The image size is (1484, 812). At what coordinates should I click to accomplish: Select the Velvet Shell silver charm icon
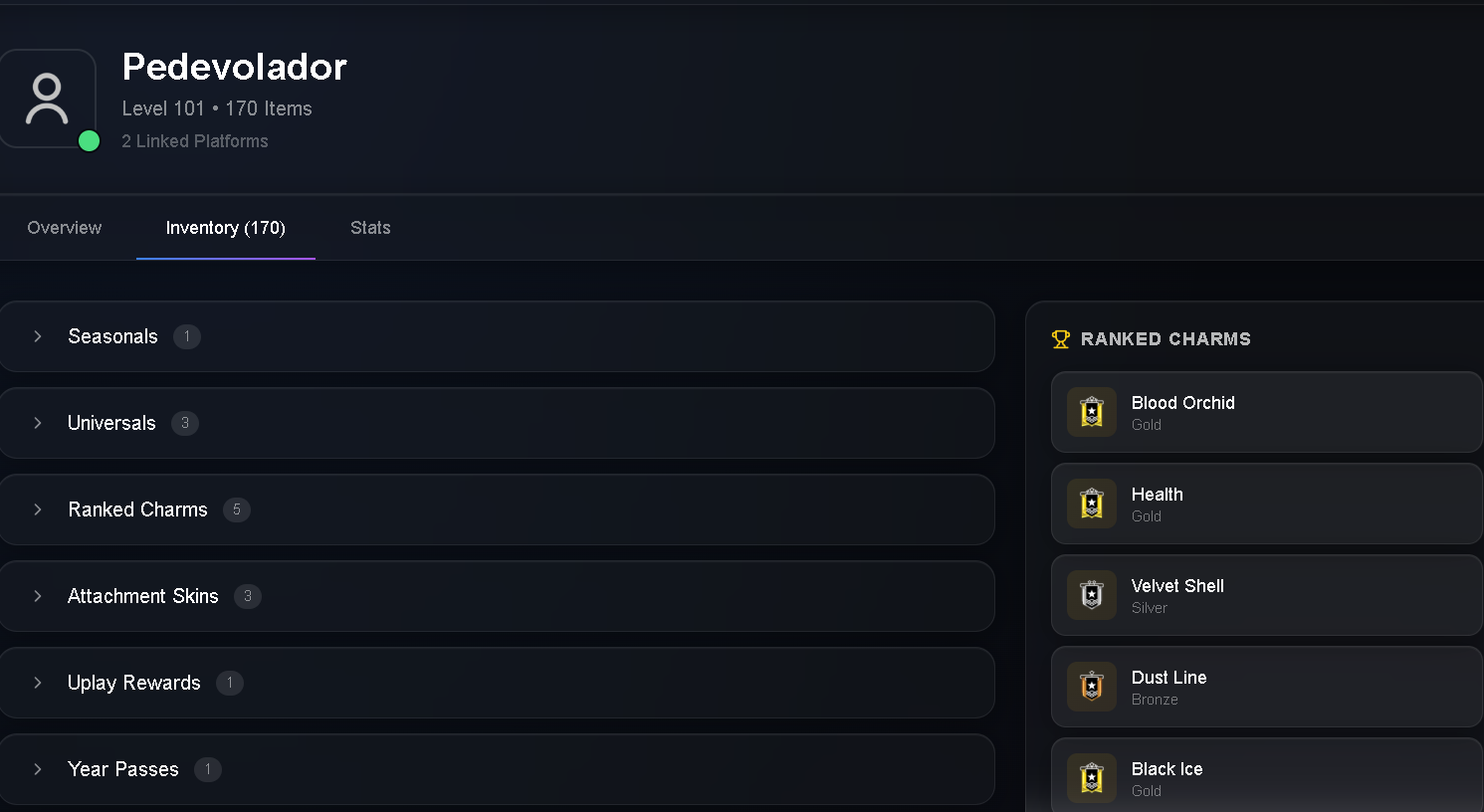pyautogui.click(x=1092, y=595)
